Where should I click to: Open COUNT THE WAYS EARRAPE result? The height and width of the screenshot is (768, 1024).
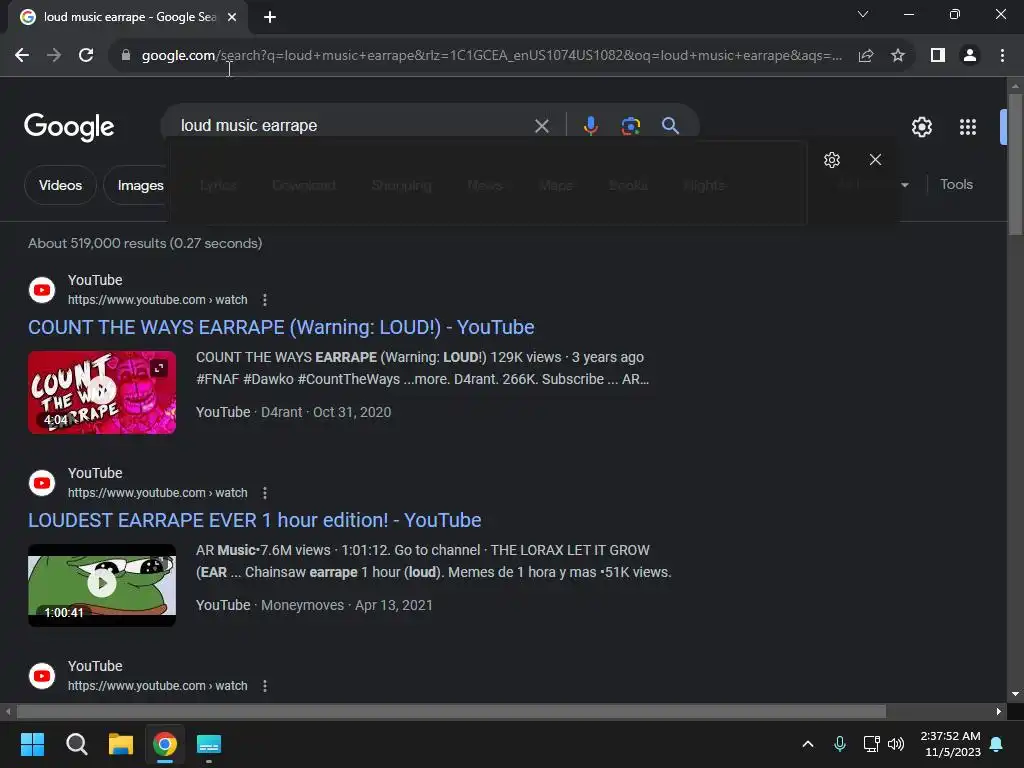tap(281, 327)
